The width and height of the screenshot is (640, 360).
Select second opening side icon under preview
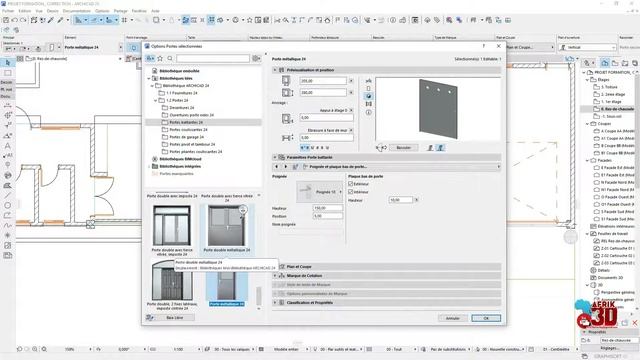440,147
